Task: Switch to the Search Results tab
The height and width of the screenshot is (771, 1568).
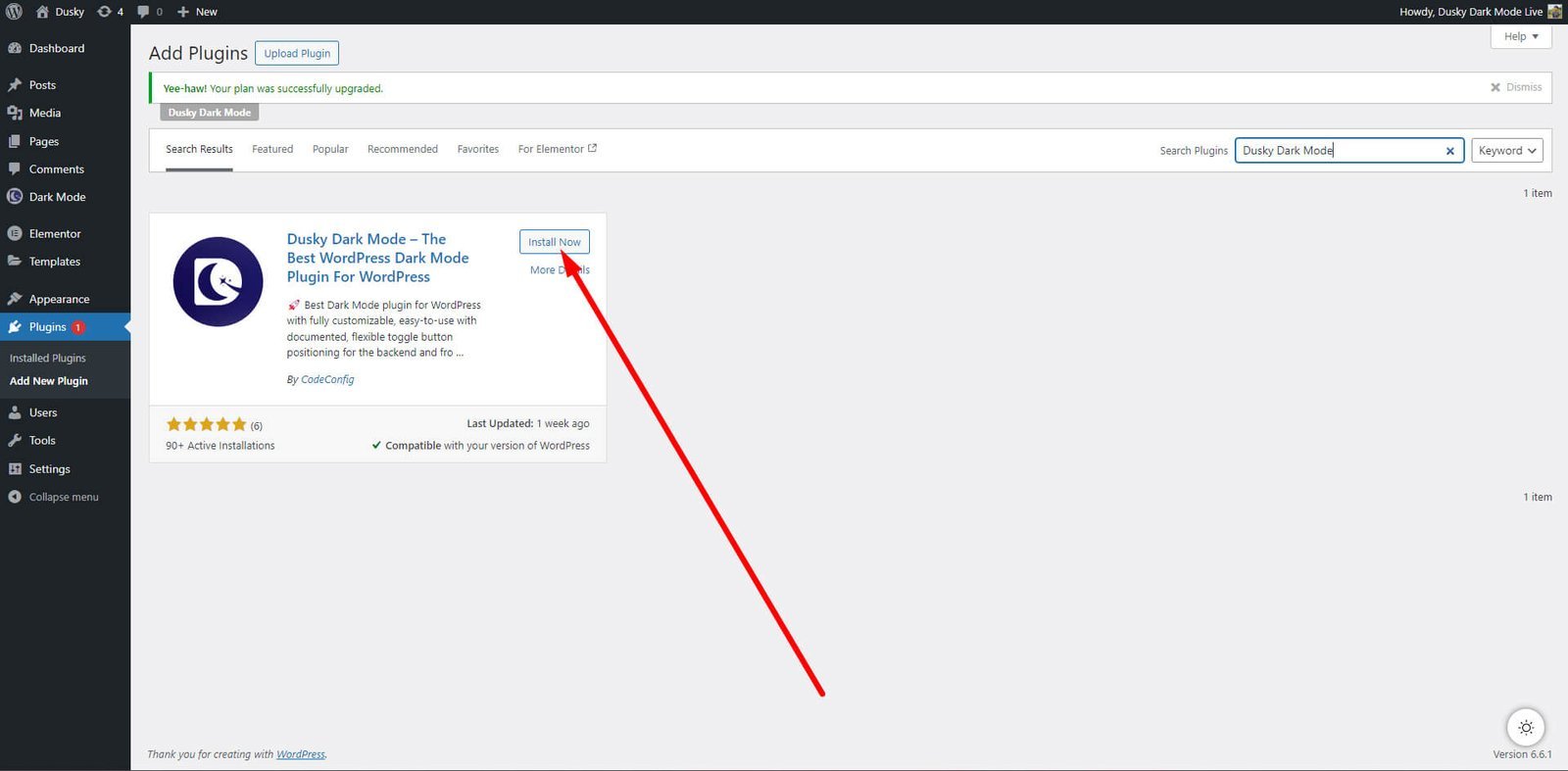Action: click(199, 150)
